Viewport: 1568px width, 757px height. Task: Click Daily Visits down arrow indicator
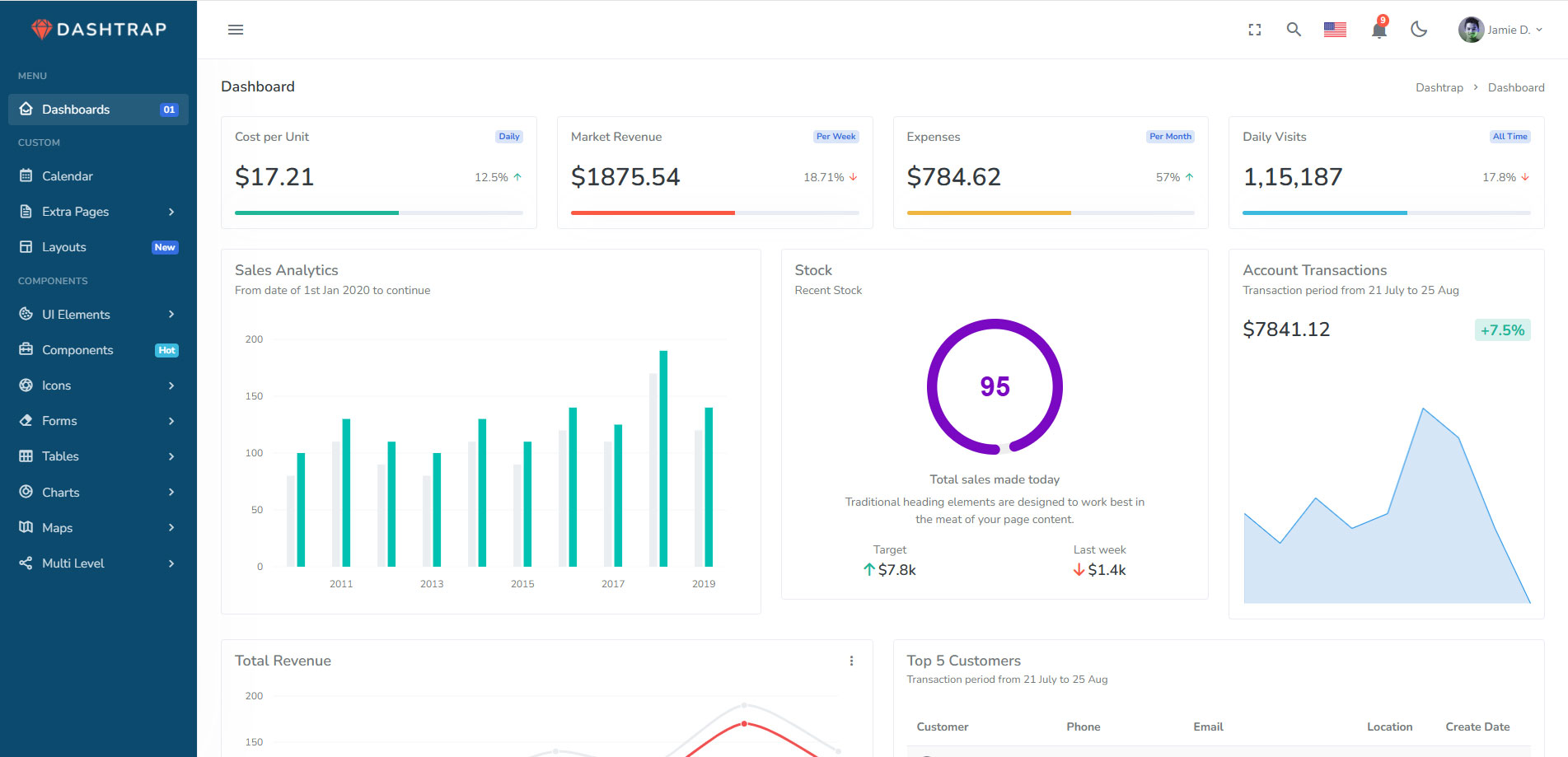click(x=1525, y=177)
